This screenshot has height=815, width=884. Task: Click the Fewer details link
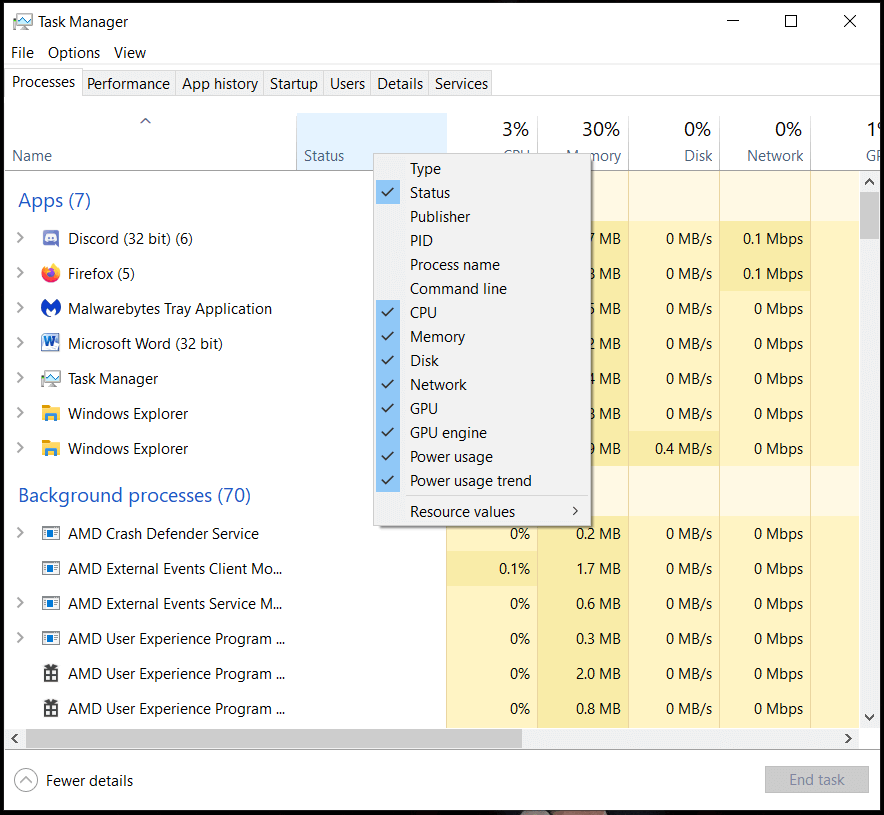[x=90, y=781]
